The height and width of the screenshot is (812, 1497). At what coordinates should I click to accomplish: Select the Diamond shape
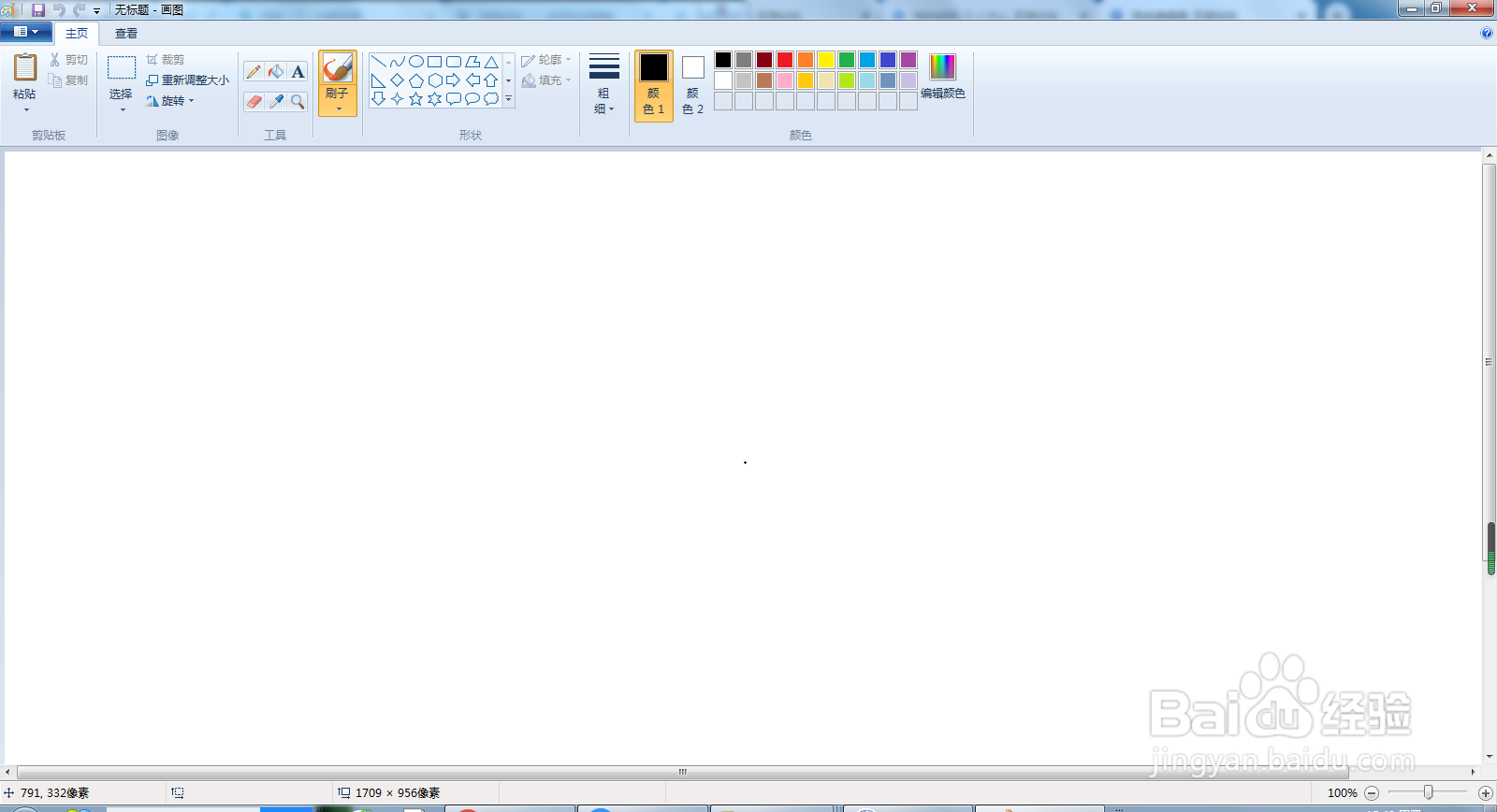[x=398, y=80]
